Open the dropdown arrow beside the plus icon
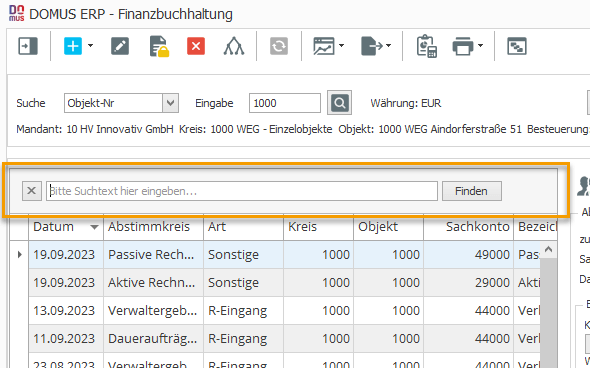590x368 pixels. [91, 46]
